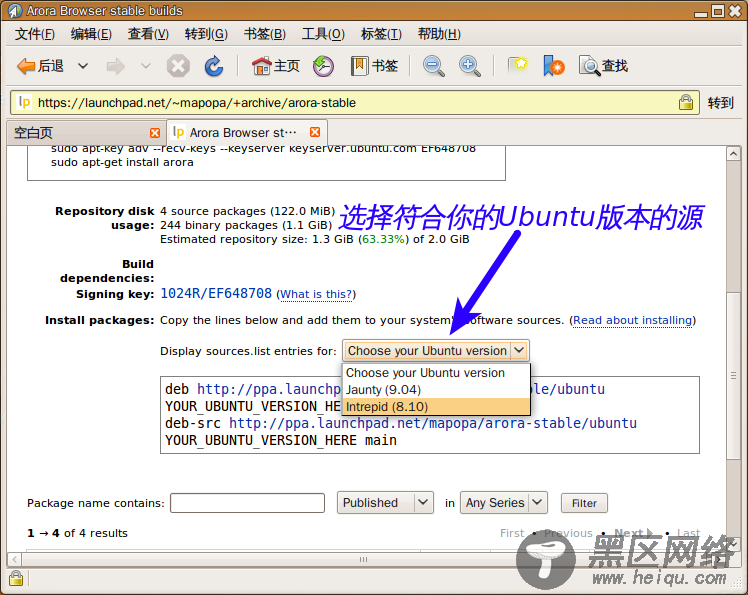Click the Arora window title icon

[x=14, y=10]
